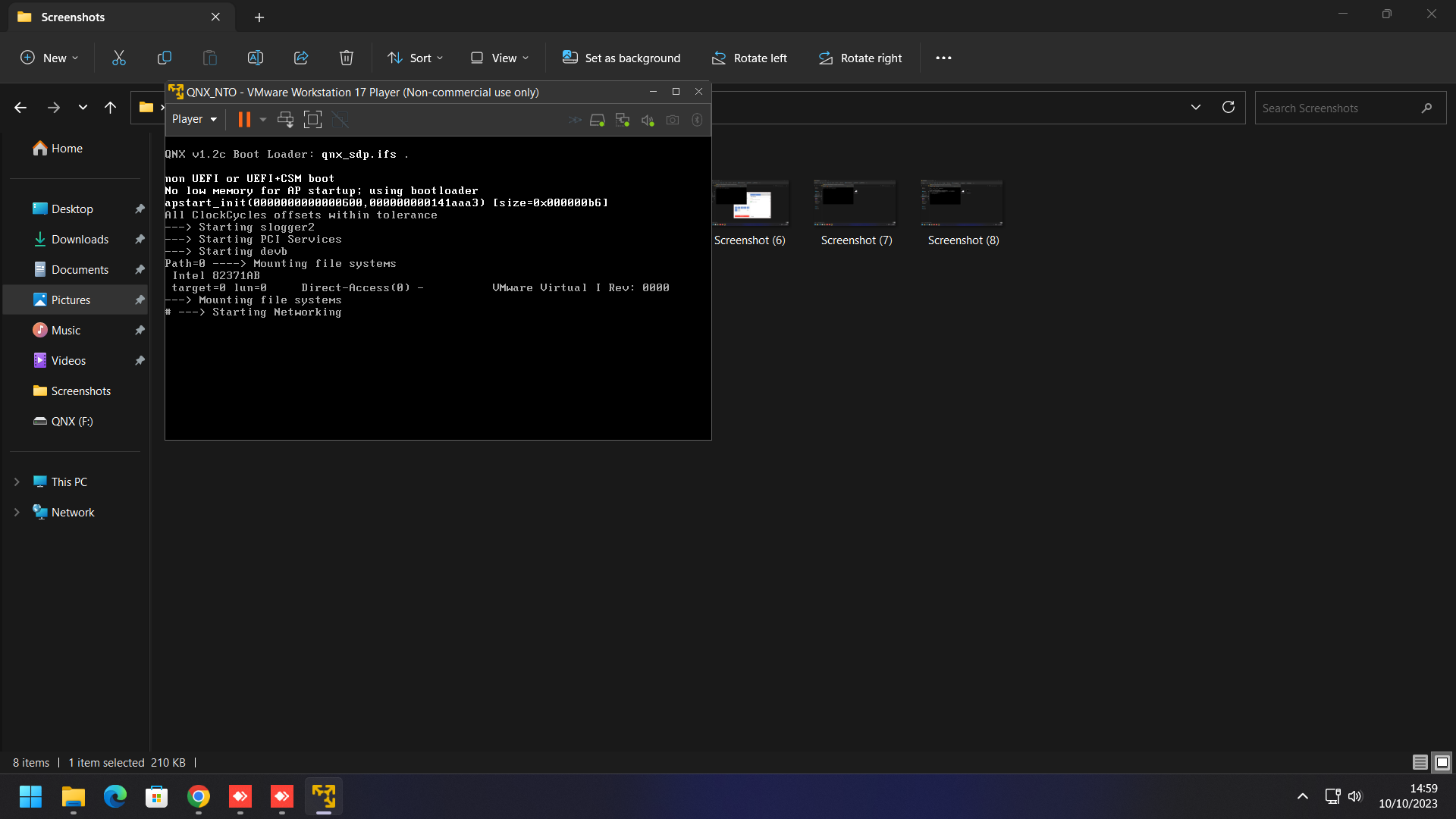
Task: Open the Player dropdown menu
Action: [194, 119]
